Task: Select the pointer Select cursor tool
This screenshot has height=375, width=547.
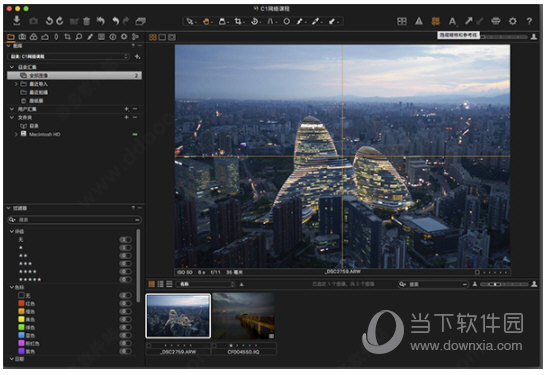Action: tap(189, 21)
